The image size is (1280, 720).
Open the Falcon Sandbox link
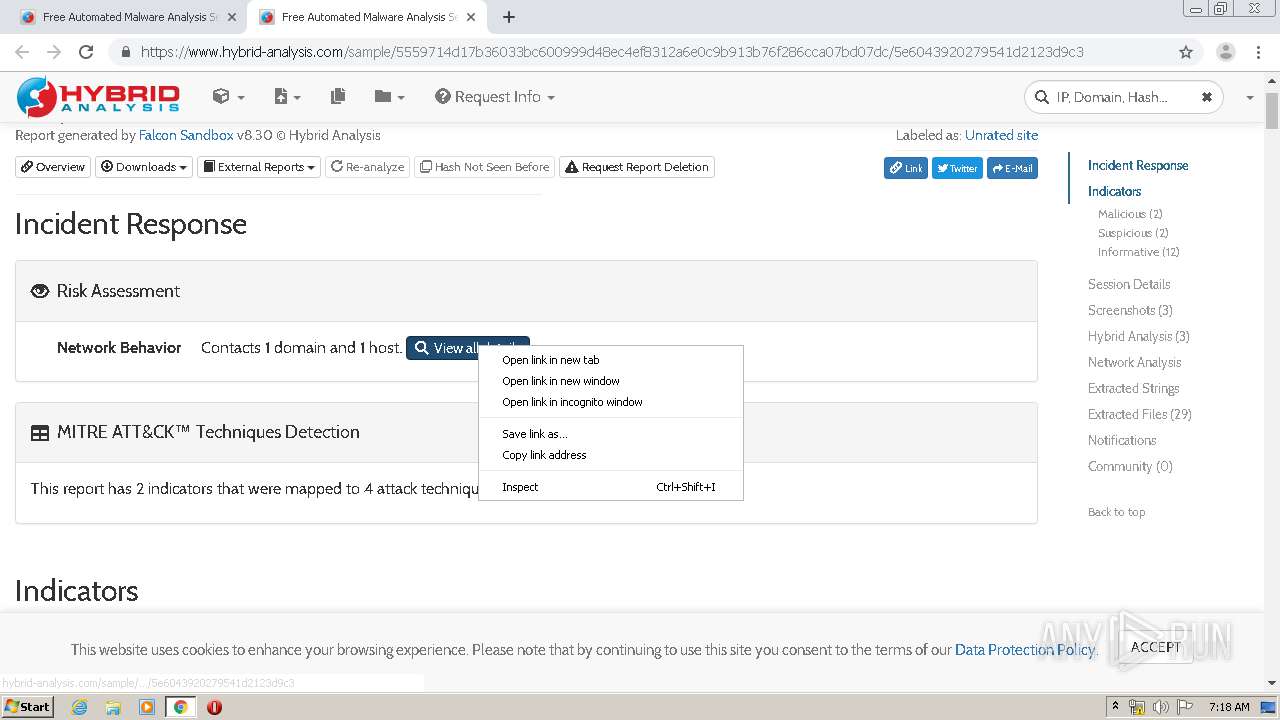pos(186,135)
